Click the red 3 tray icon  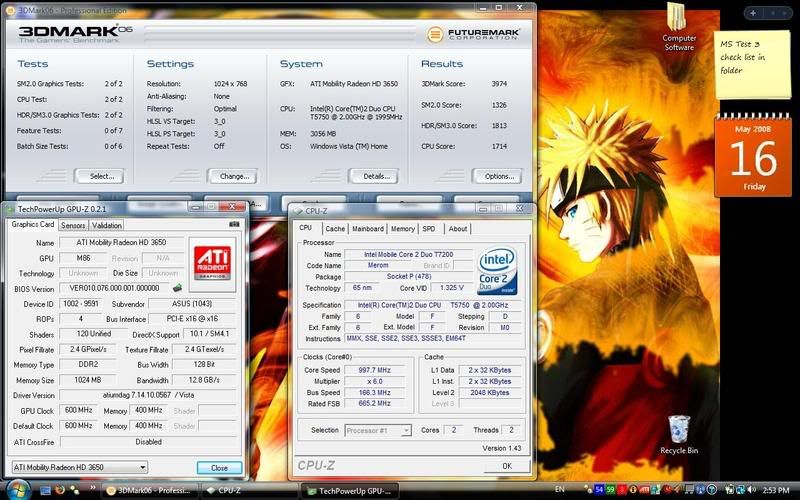click(621, 490)
